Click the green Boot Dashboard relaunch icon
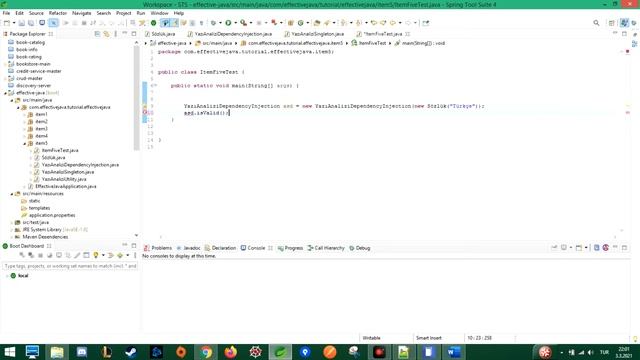 tap(153, 23)
